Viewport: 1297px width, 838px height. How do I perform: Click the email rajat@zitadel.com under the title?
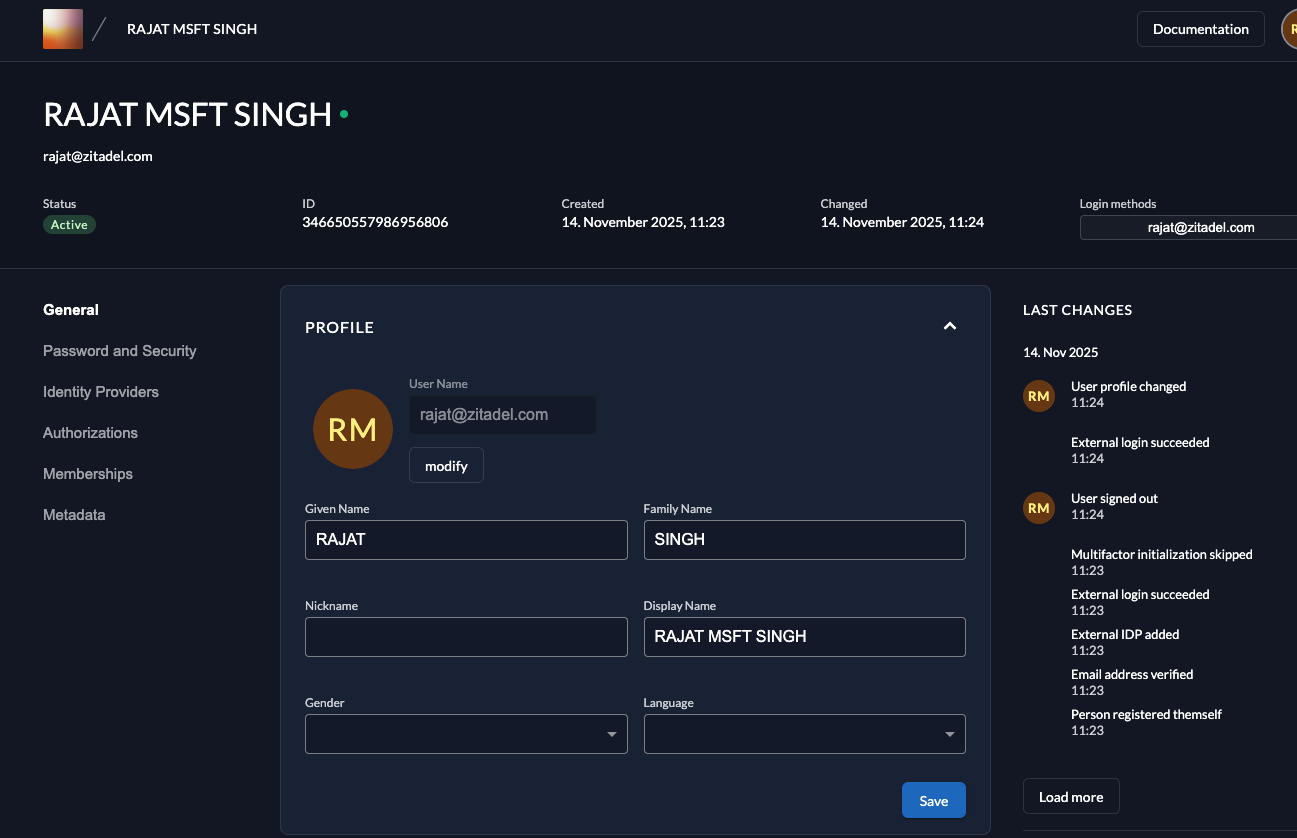pos(98,156)
